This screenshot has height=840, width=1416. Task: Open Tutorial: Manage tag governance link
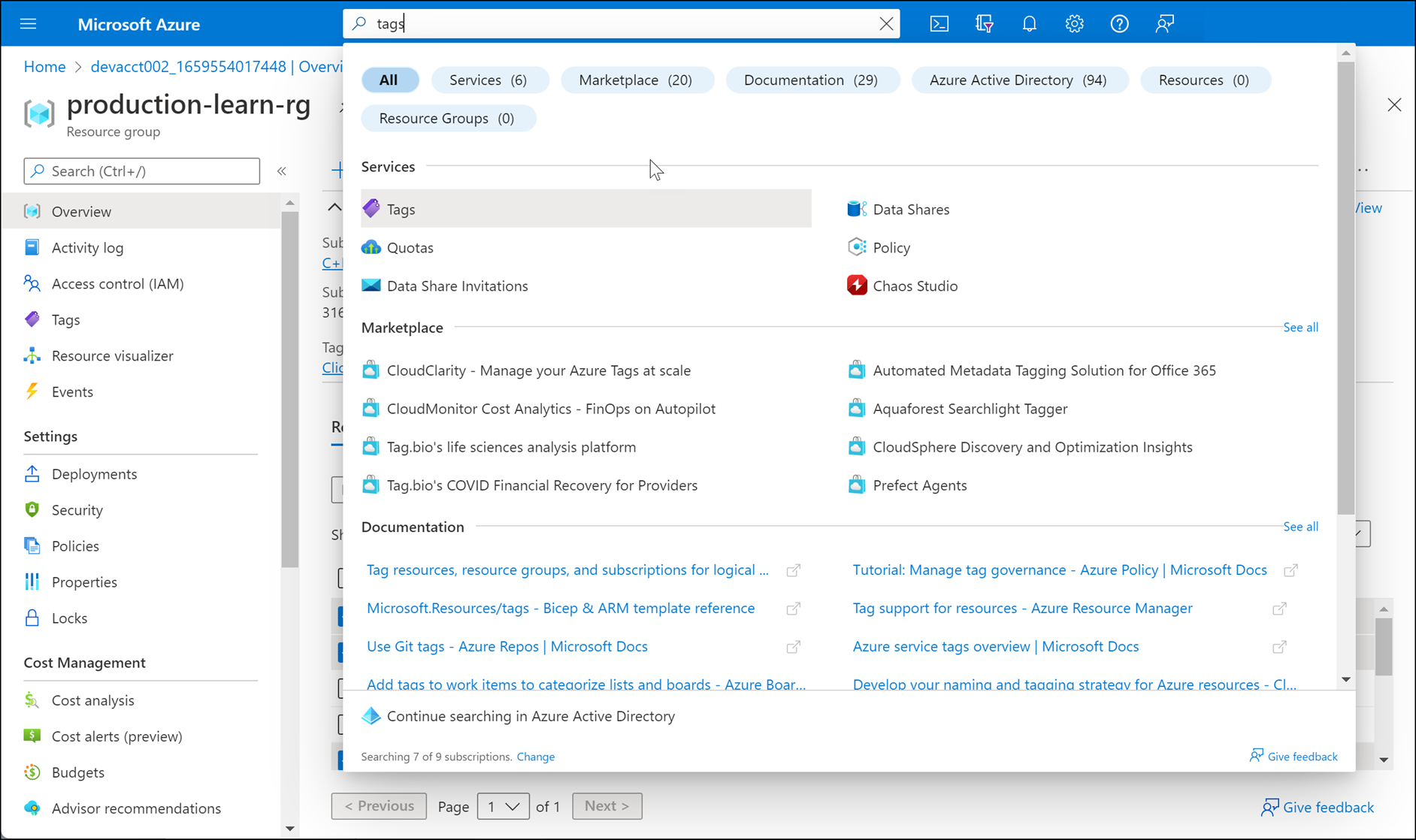[x=1060, y=570]
